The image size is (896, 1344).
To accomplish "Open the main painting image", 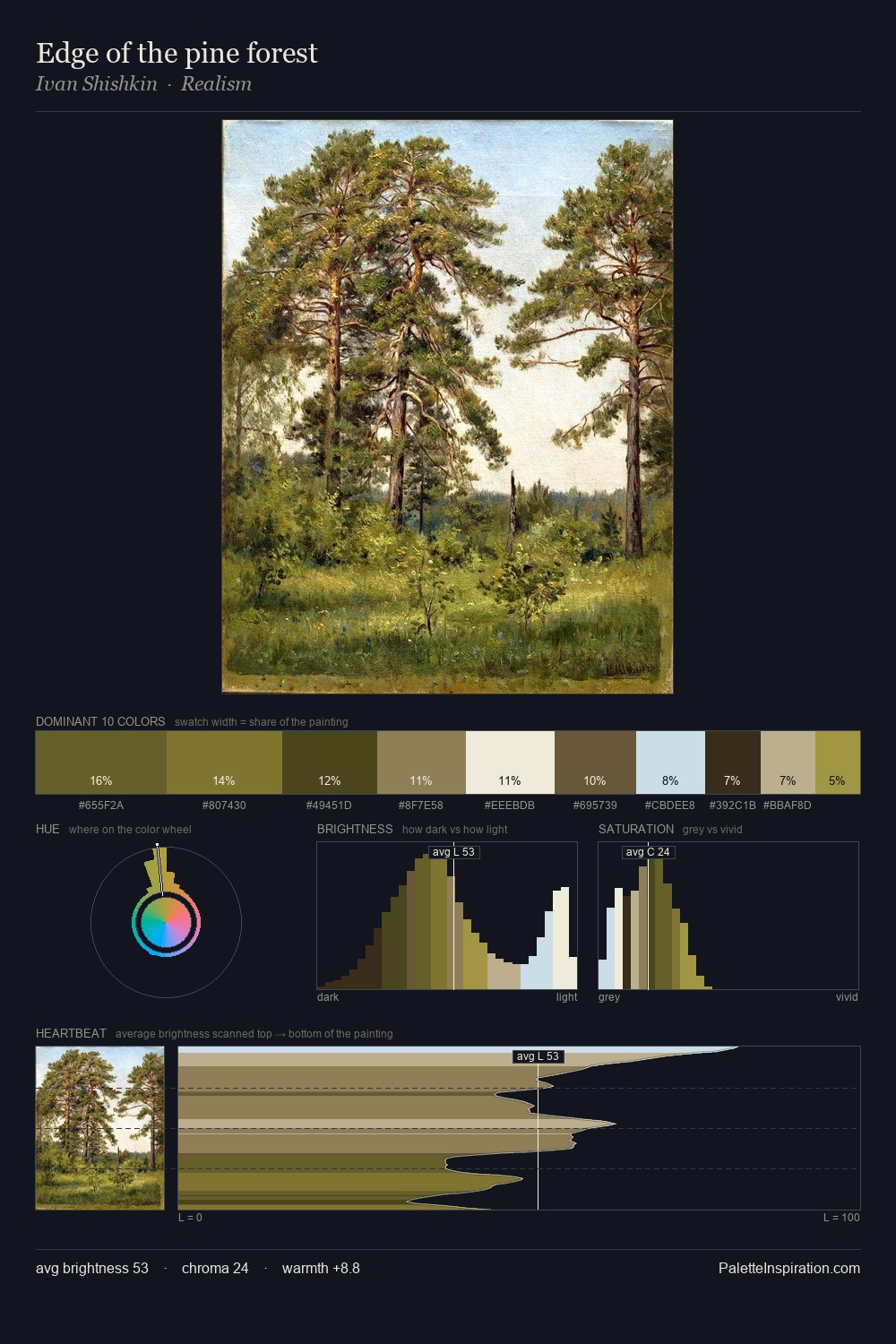I will tap(447, 407).
